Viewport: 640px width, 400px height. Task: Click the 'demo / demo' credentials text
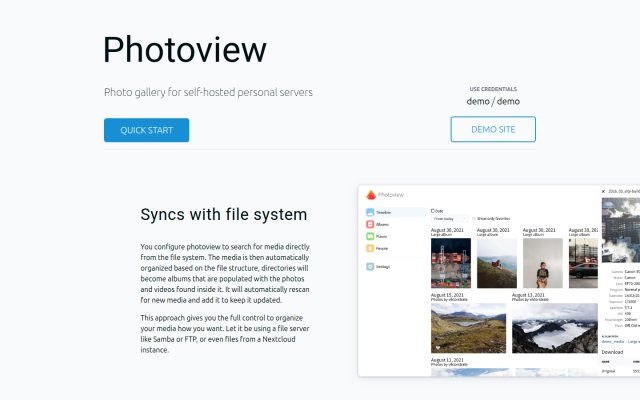pos(493,101)
